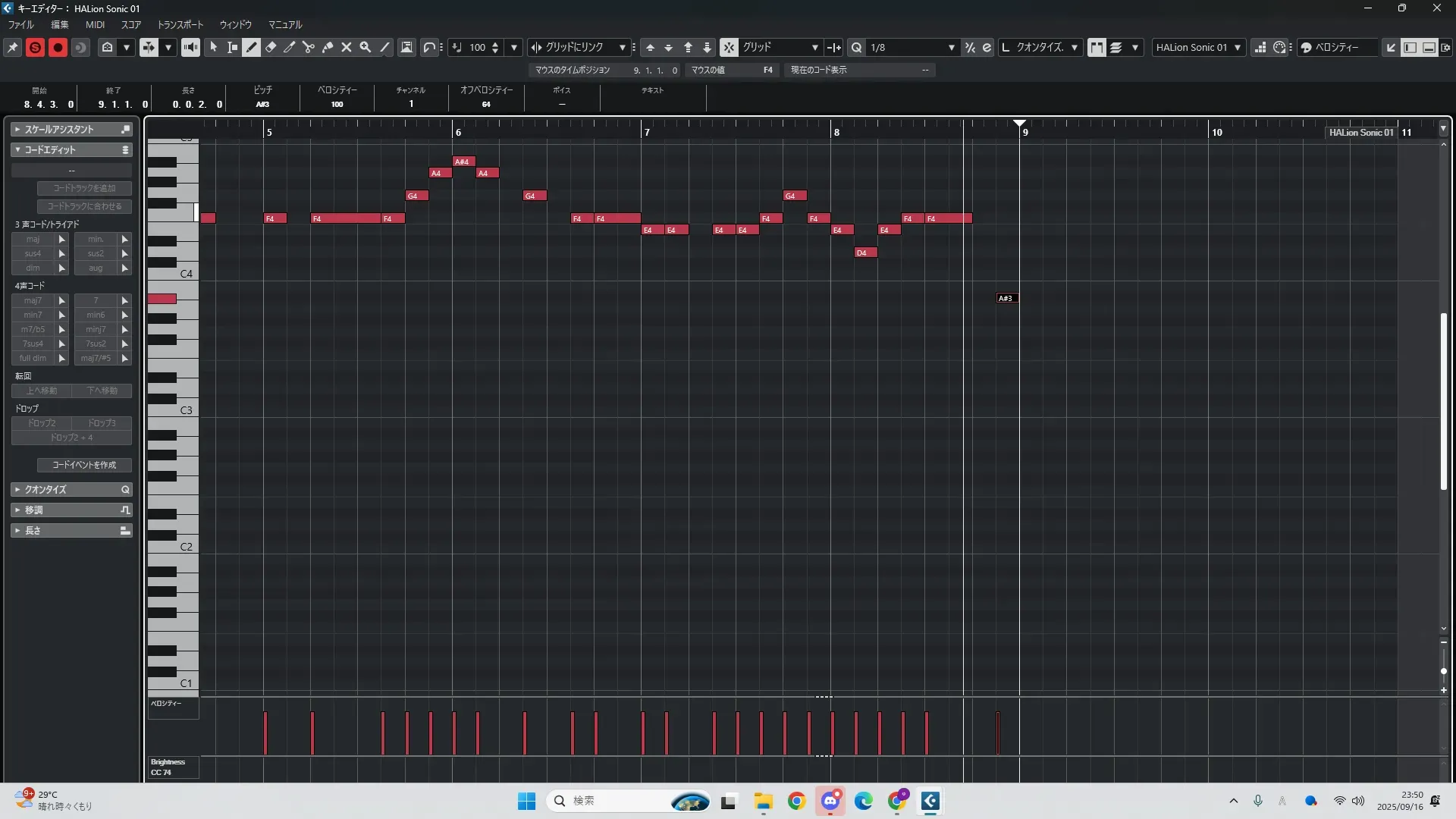Viewport: 1456px width, 819px height.
Task: Choose the Mute X tool
Action: point(347,47)
